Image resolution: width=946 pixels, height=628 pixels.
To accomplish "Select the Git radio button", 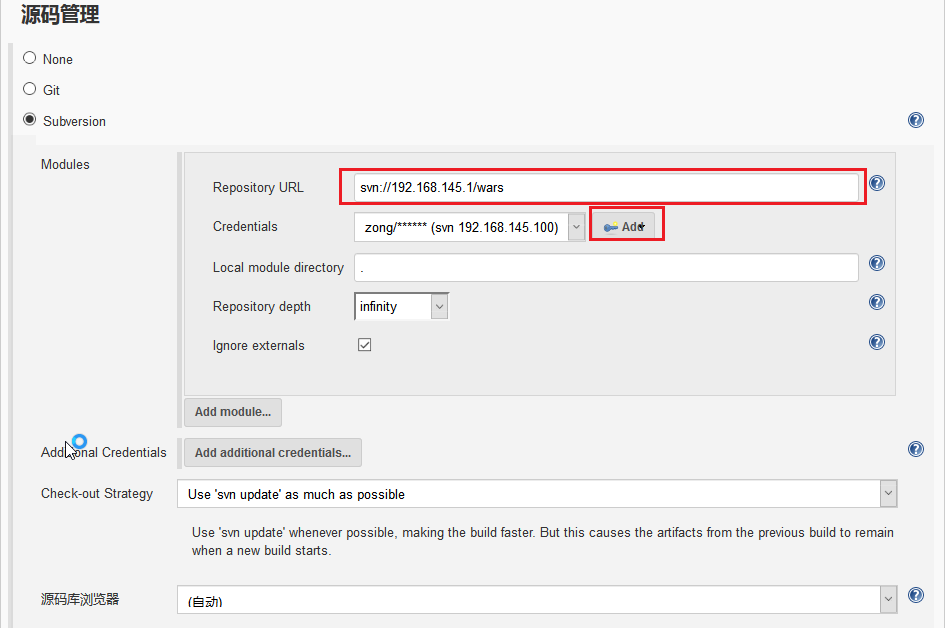I will click(x=30, y=89).
